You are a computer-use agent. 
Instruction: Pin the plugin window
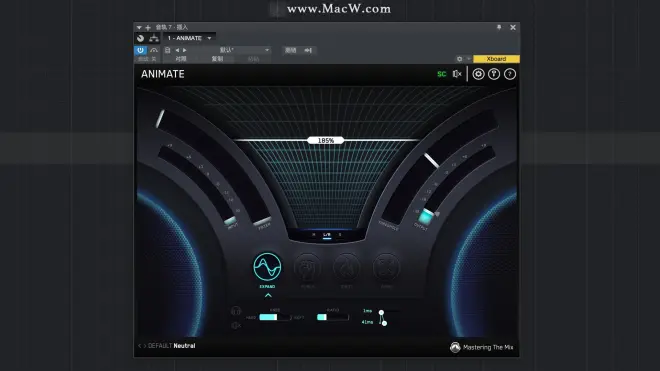[x=499, y=27]
